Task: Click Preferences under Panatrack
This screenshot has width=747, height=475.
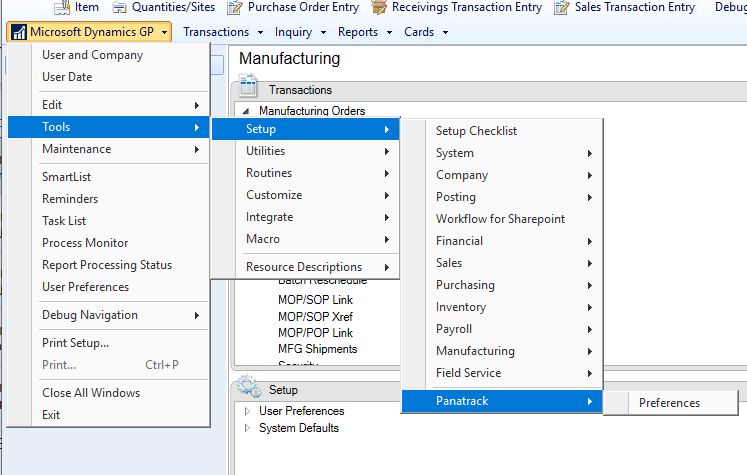Action: tap(671, 403)
